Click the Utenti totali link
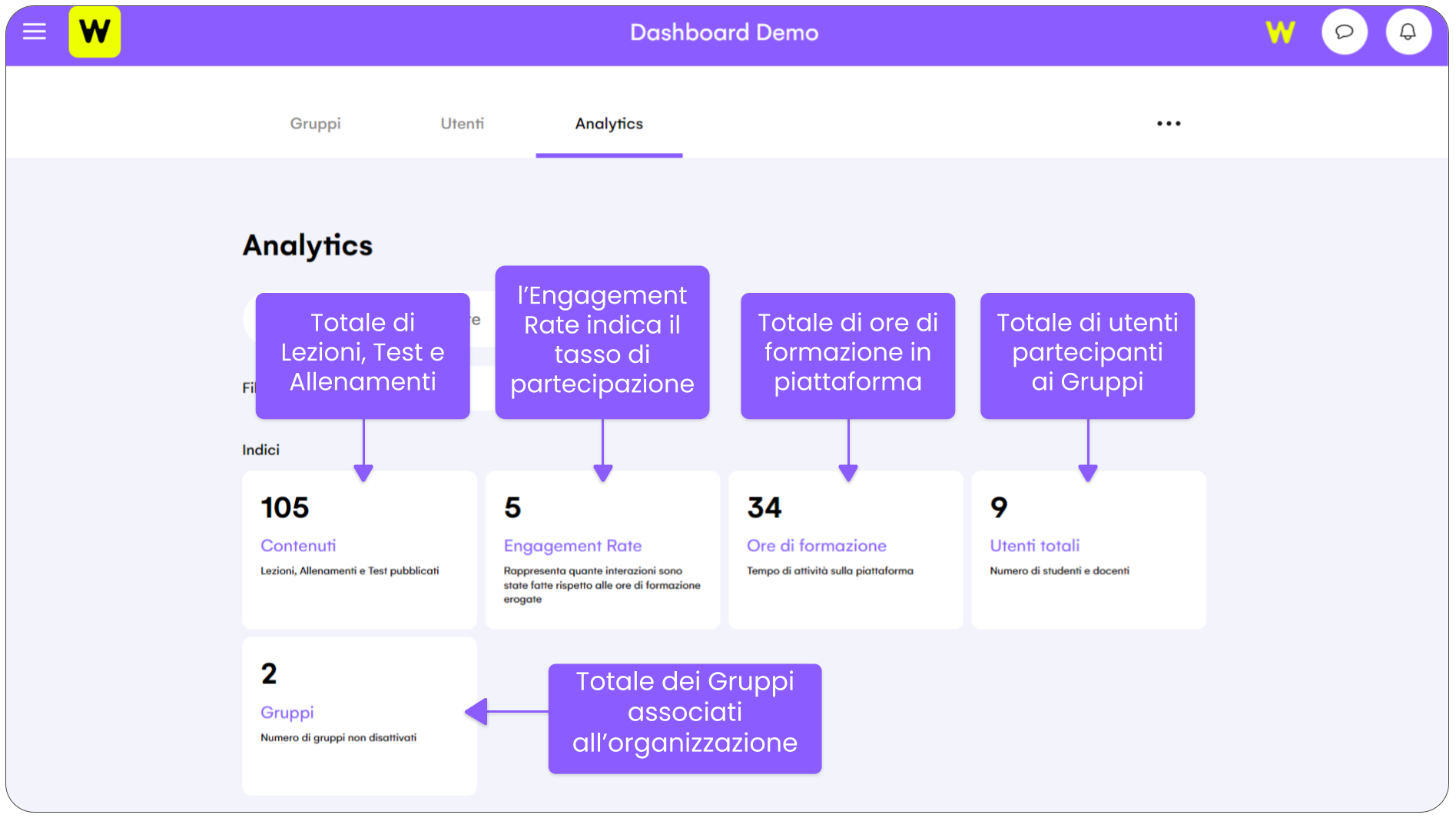 pyautogui.click(x=1034, y=546)
